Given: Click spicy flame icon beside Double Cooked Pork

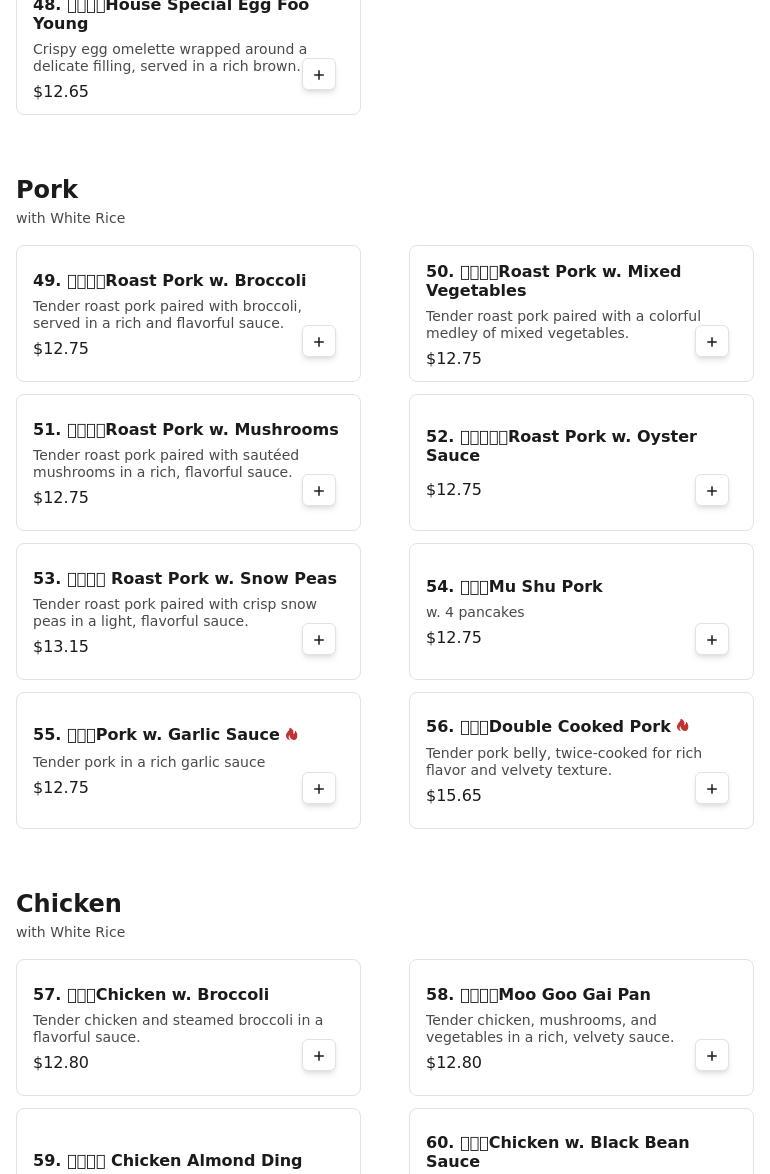Looking at the screenshot, I should click(x=682, y=726).
